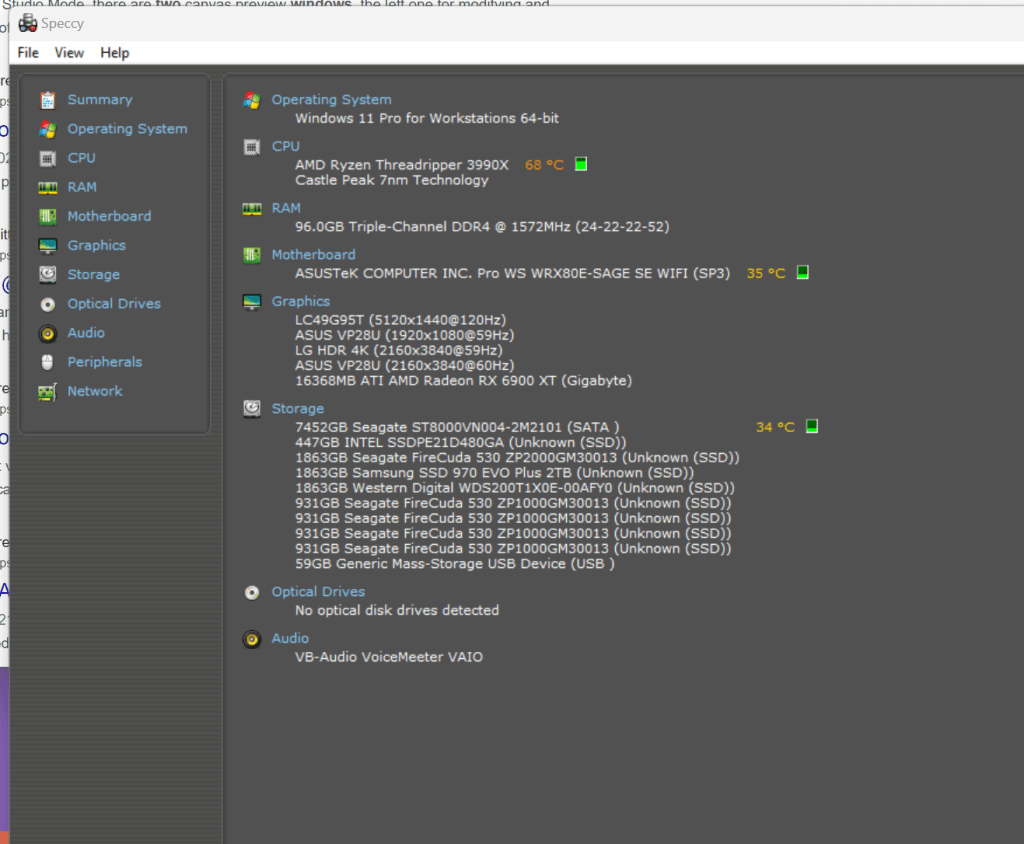Open Peripherals section from sidebar
This screenshot has height=844, width=1024.
pos(104,362)
